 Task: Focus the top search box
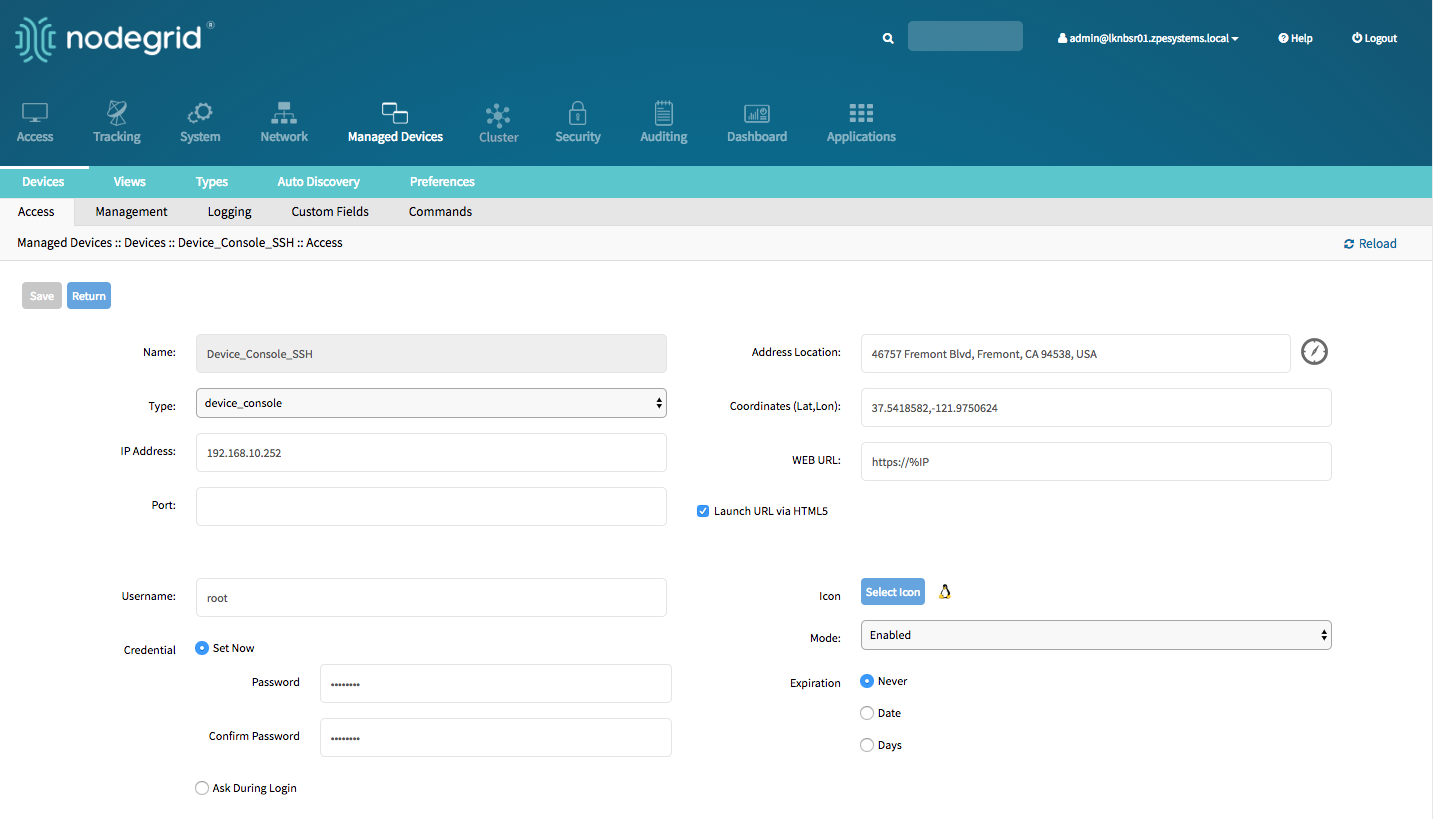[x=965, y=36]
